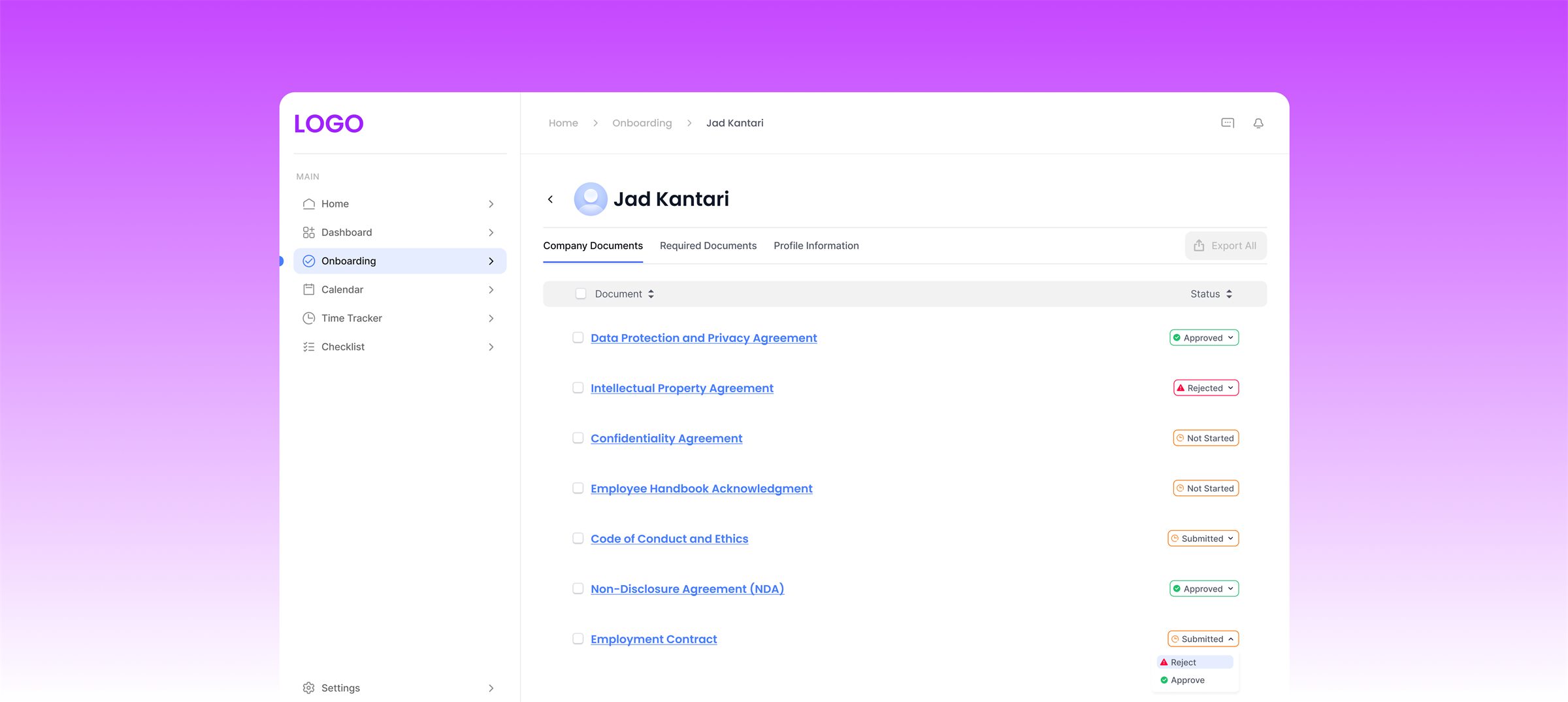The image size is (1568, 702).
Task: Switch to Profile Information tab
Action: [x=816, y=246]
